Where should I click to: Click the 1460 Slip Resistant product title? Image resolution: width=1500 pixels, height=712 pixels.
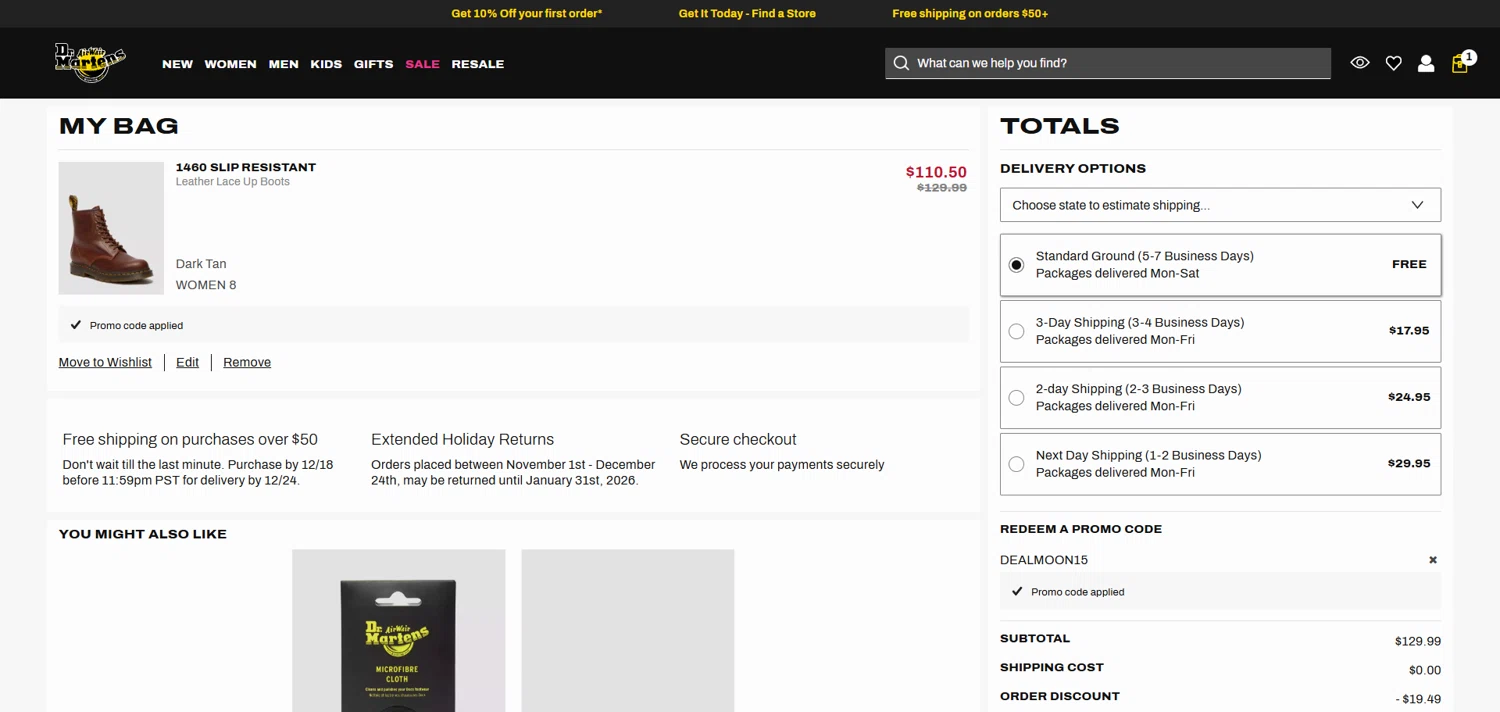(x=246, y=167)
